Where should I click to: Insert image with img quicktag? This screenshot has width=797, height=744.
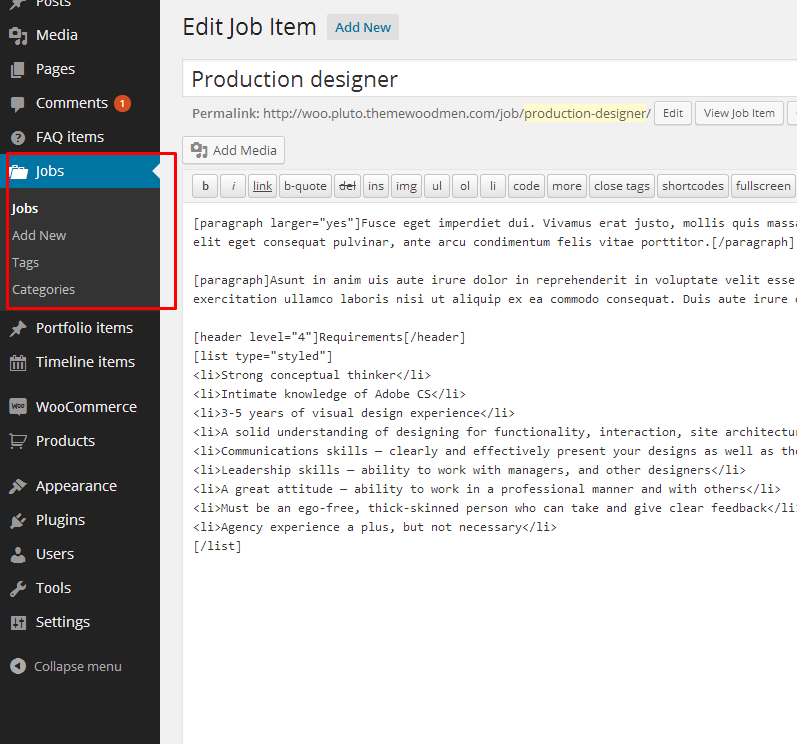pyautogui.click(x=407, y=187)
